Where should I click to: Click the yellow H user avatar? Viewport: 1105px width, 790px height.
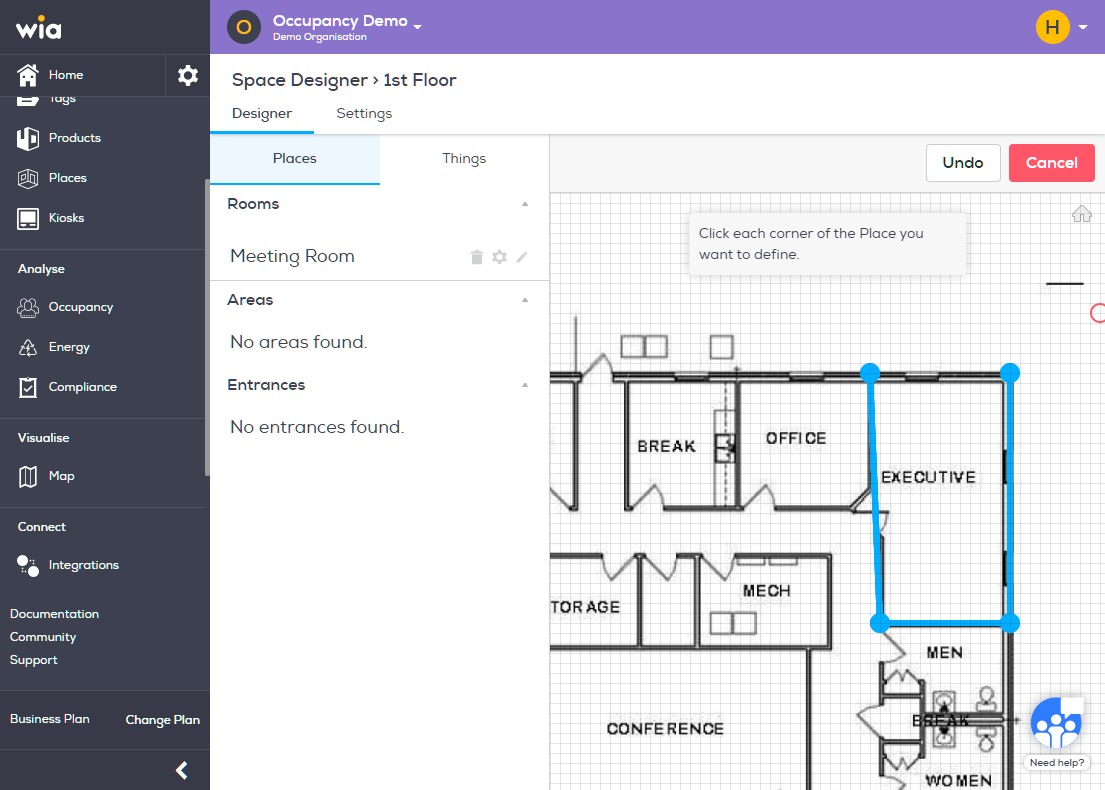(x=1052, y=27)
